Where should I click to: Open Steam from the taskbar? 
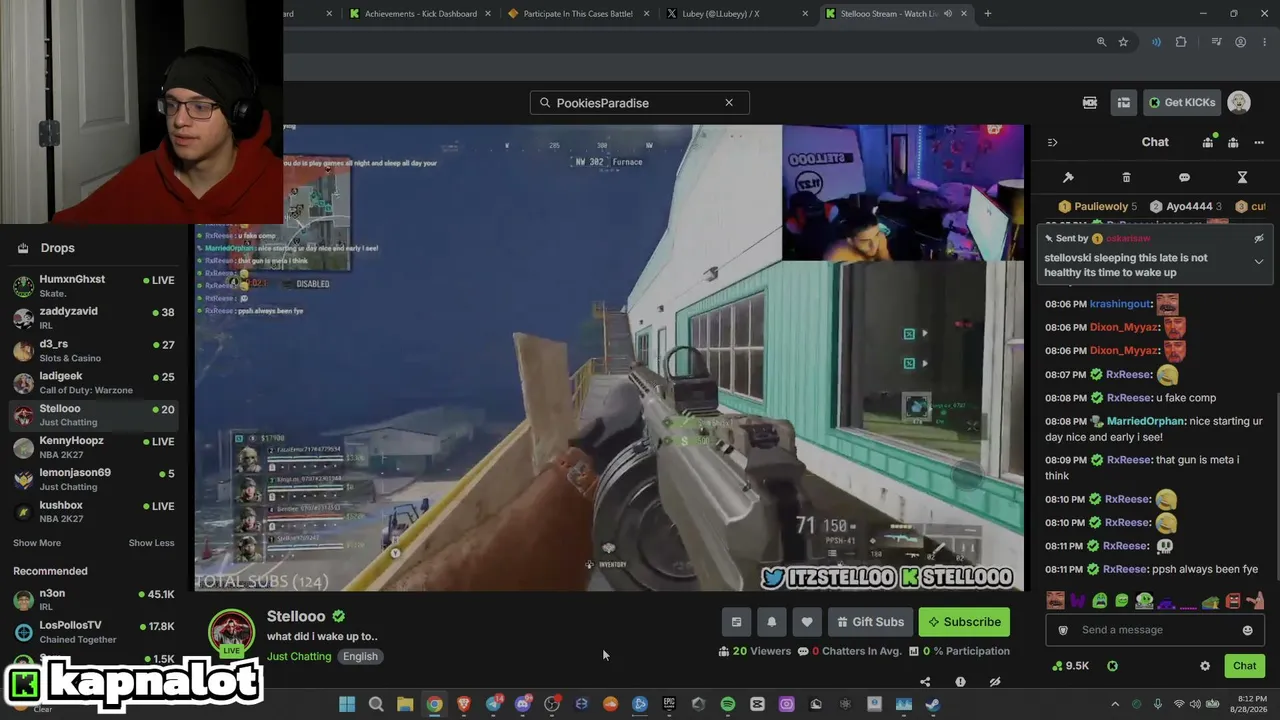coord(933,704)
